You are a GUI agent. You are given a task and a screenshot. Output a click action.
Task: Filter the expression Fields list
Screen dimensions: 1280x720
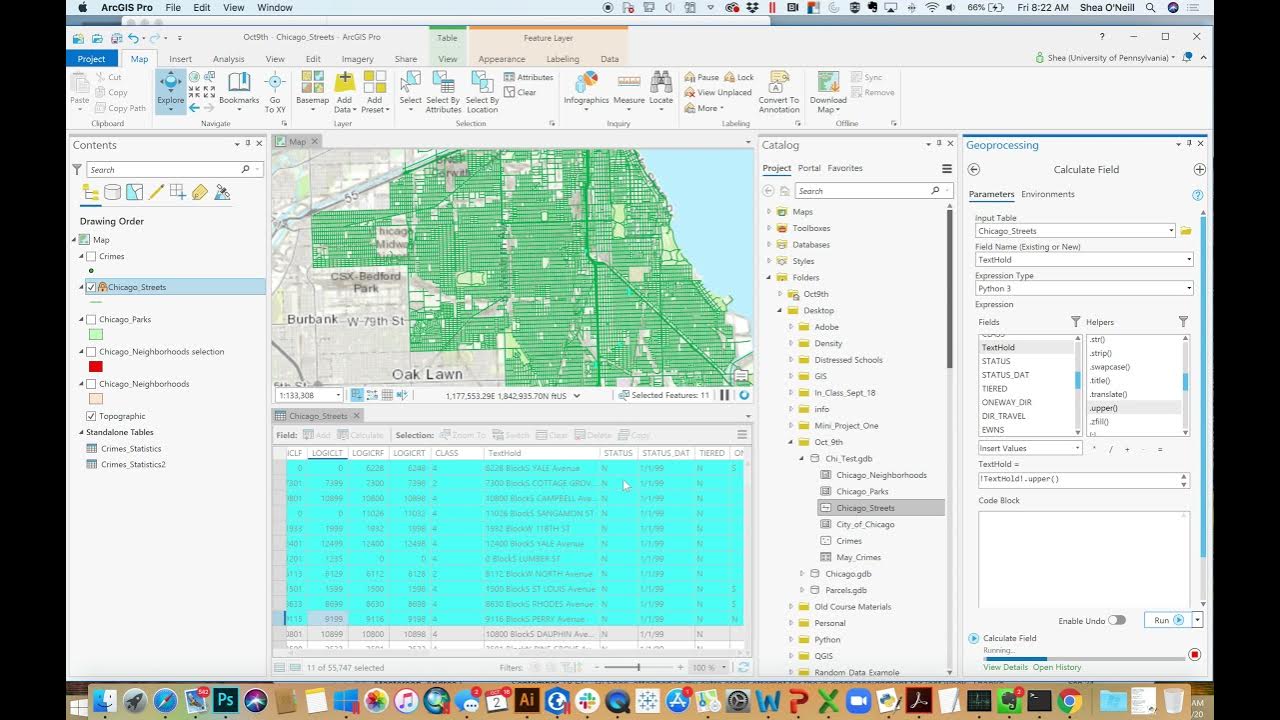pyautogui.click(x=1076, y=322)
